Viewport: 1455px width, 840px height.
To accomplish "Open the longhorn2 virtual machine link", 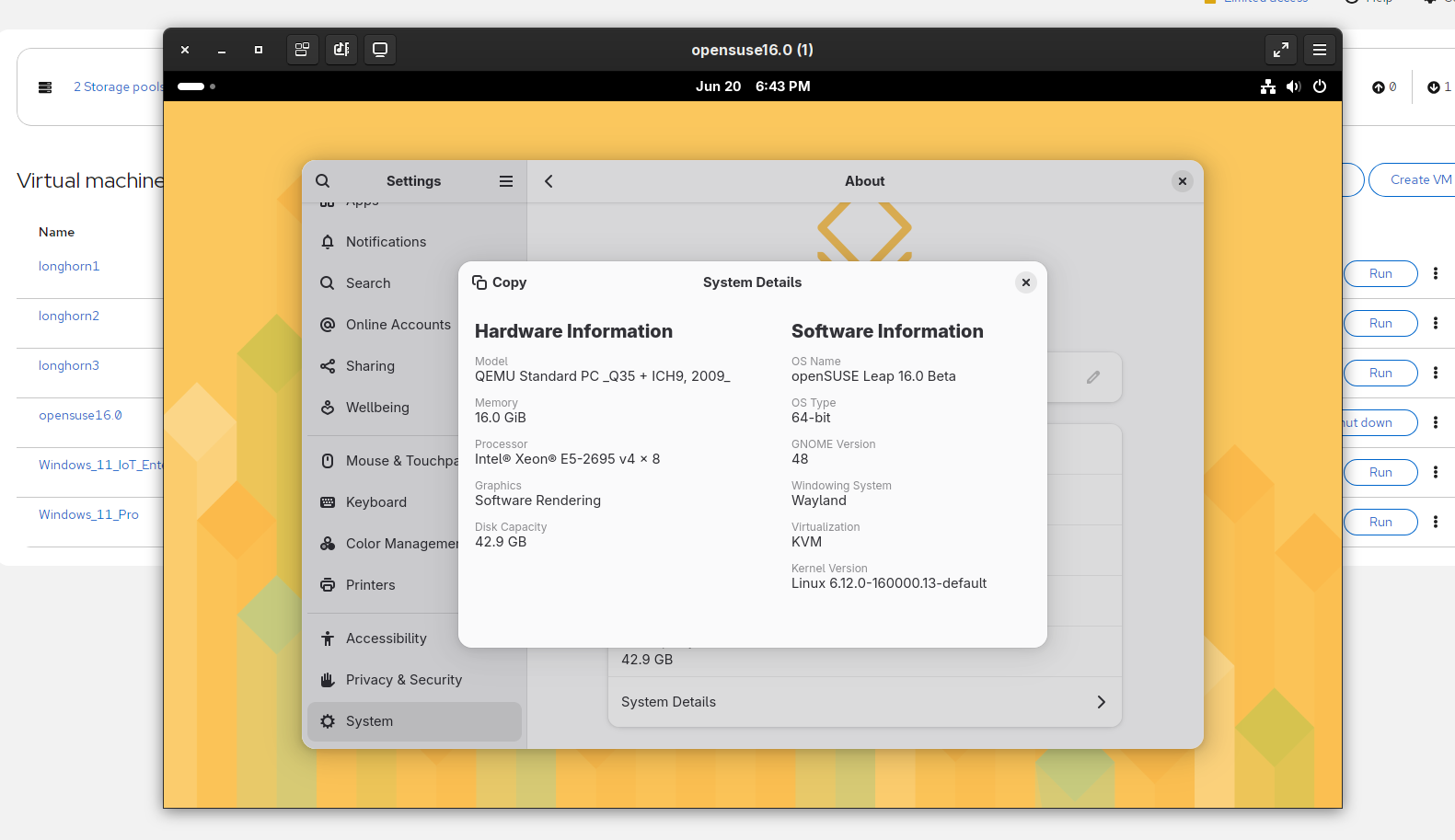I will [x=69, y=316].
